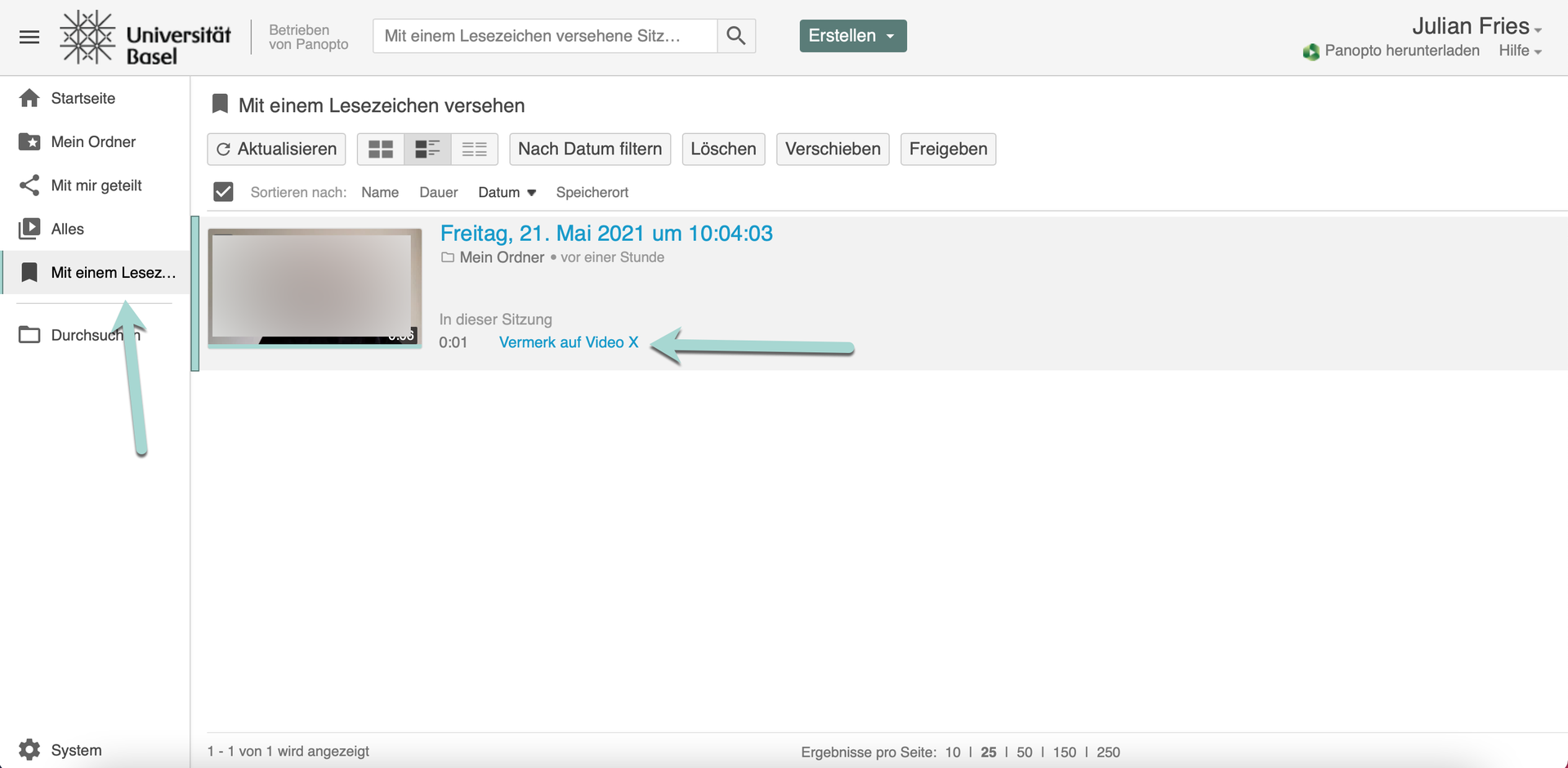The height and width of the screenshot is (768, 1568).
Task: Click the Panopto download logo icon
Action: (x=1311, y=51)
